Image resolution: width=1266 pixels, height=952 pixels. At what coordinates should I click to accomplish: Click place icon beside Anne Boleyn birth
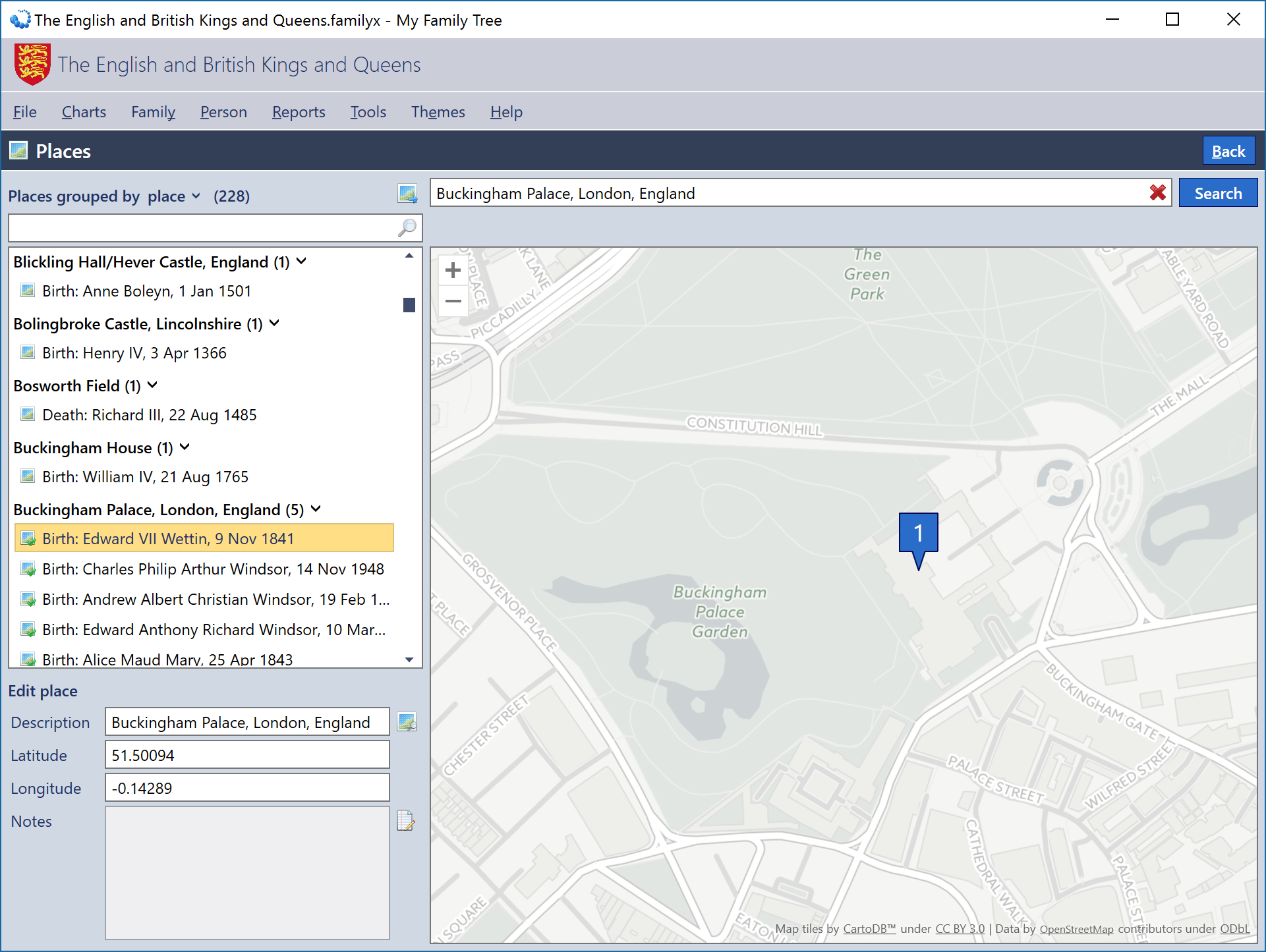28,291
